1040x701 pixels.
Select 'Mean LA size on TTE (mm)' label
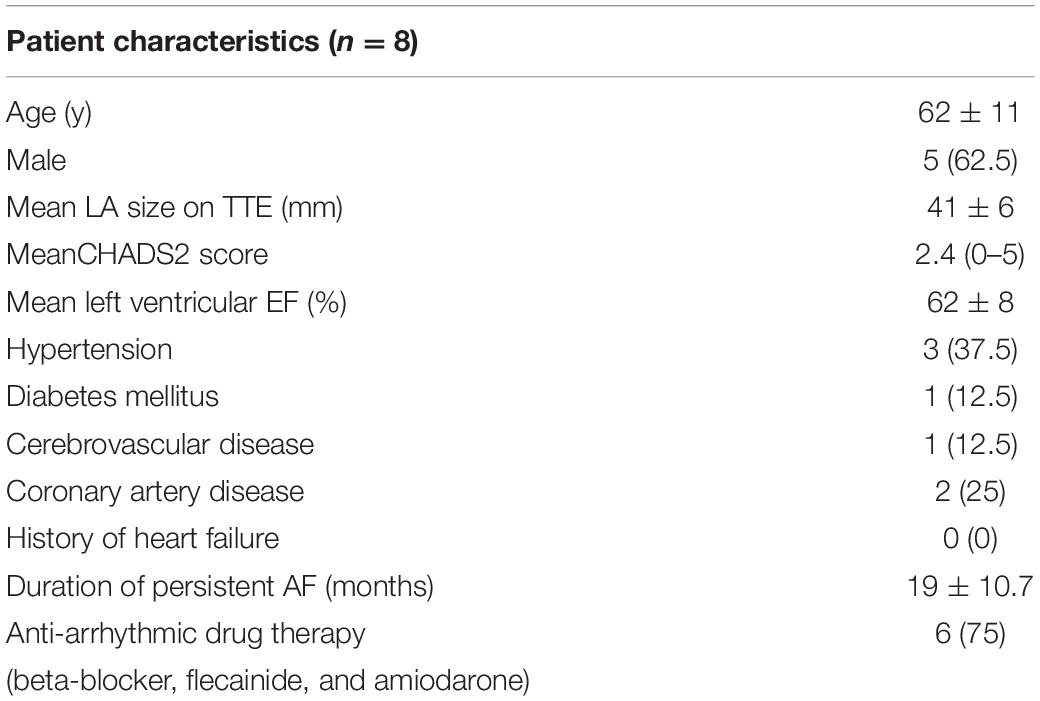[174, 208]
